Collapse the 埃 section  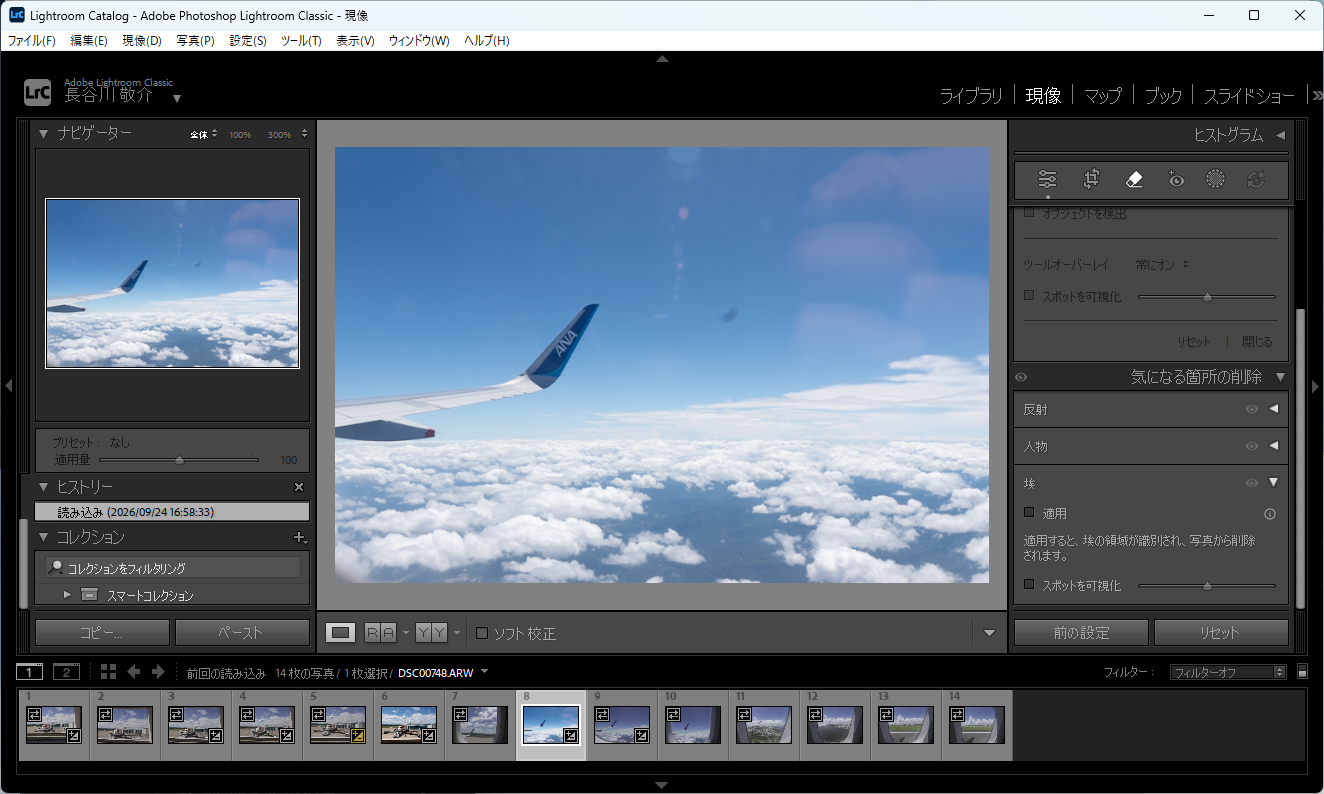point(1274,482)
